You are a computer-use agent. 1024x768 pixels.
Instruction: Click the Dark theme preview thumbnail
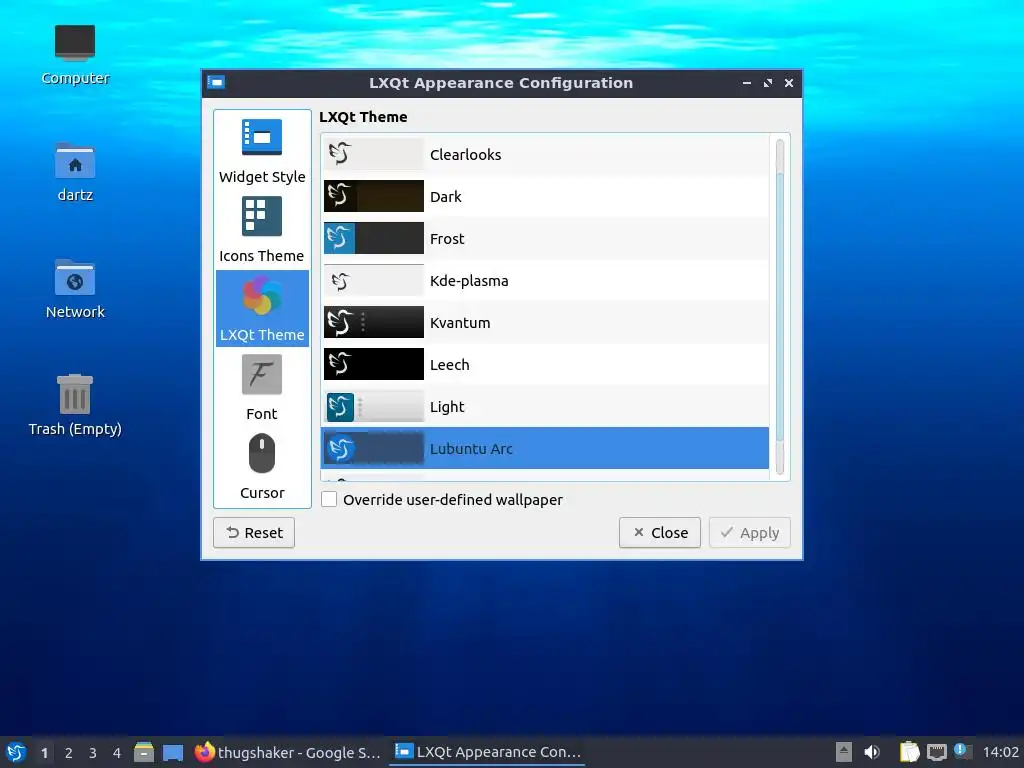click(x=374, y=196)
